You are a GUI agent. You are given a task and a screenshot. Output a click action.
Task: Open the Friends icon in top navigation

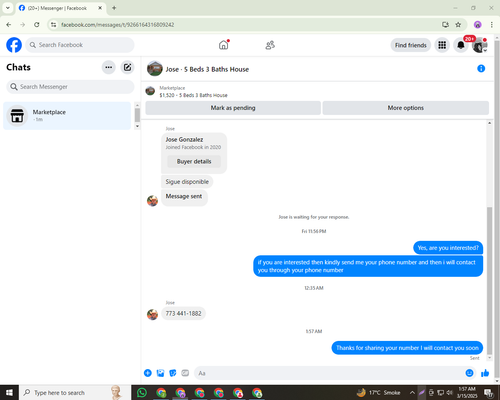point(270,45)
